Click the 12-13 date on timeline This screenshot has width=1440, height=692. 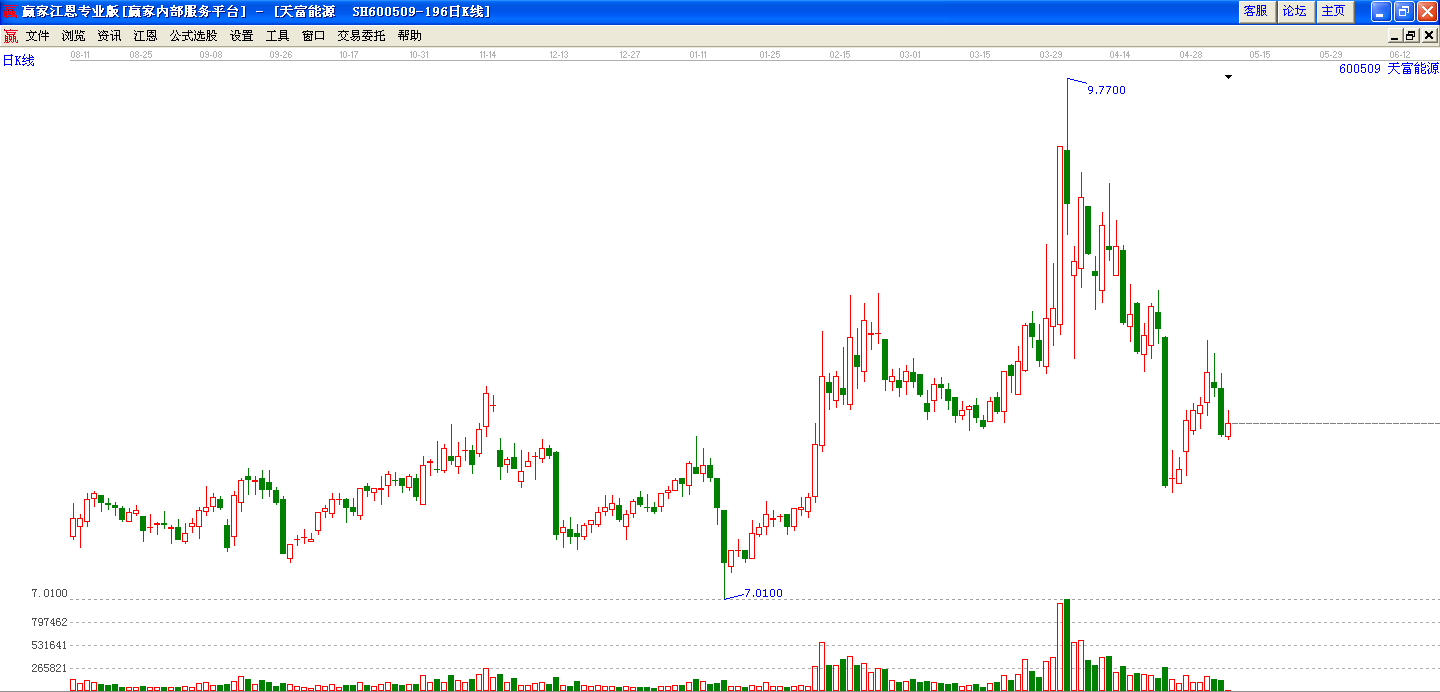559,55
